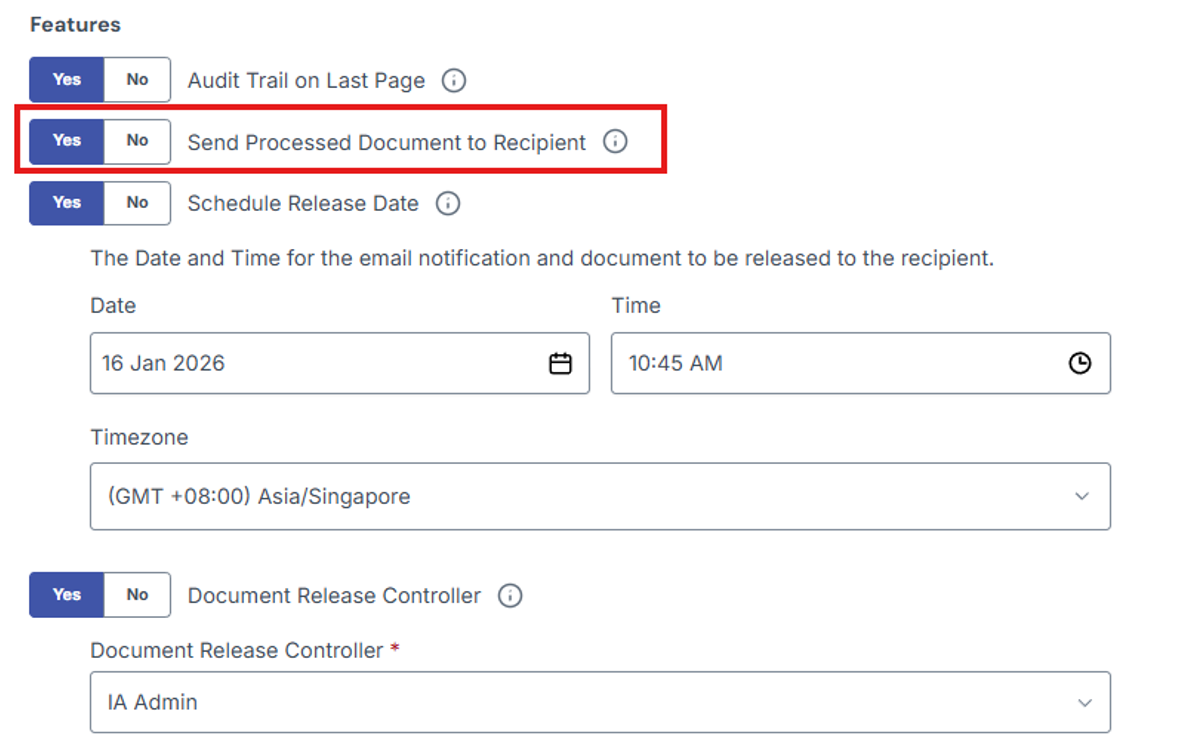This screenshot has height=752, width=1200.
Task: Turn off Document Release Controller with No
Action: pos(137,595)
